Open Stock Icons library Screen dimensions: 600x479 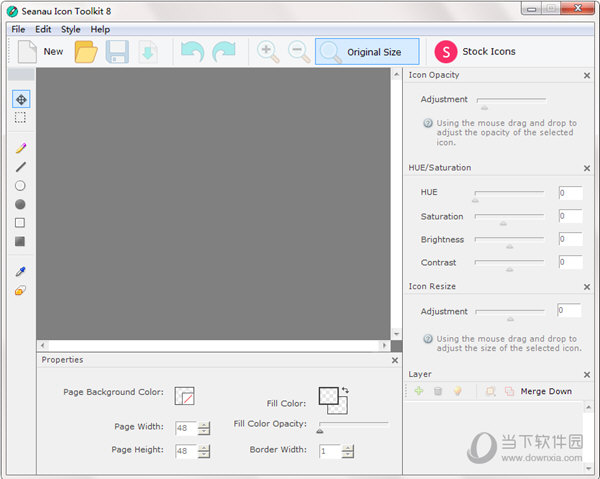tap(474, 52)
